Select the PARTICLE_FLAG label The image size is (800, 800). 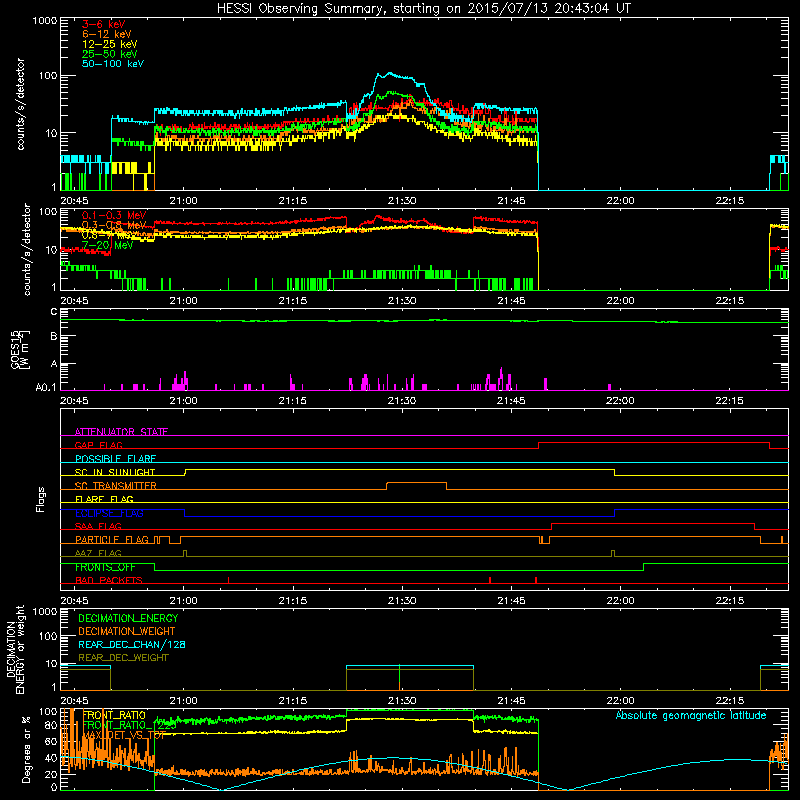112,540
